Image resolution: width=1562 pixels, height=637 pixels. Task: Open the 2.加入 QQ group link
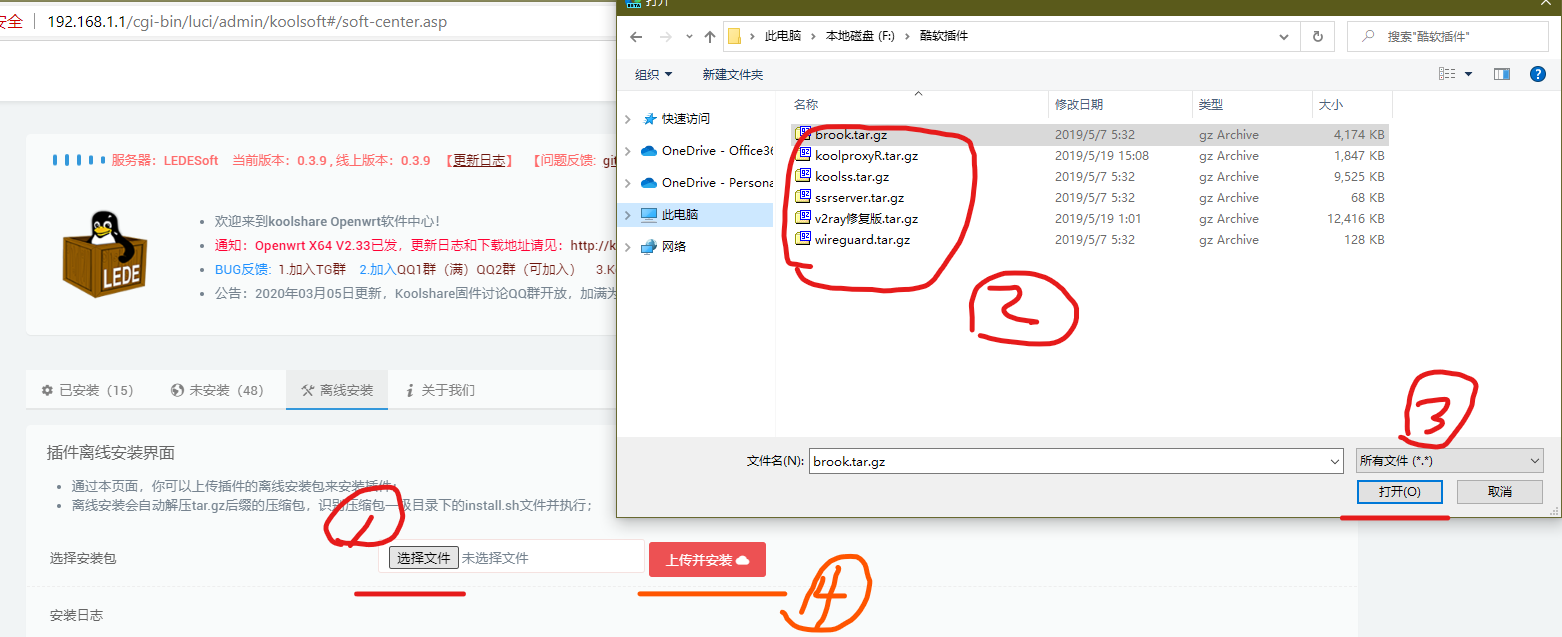[x=377, y=269]
